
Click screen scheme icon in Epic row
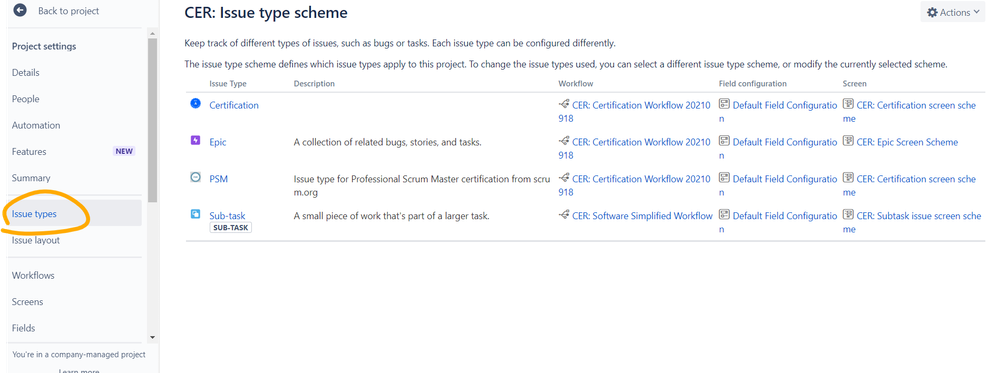[x=848, y=141]
